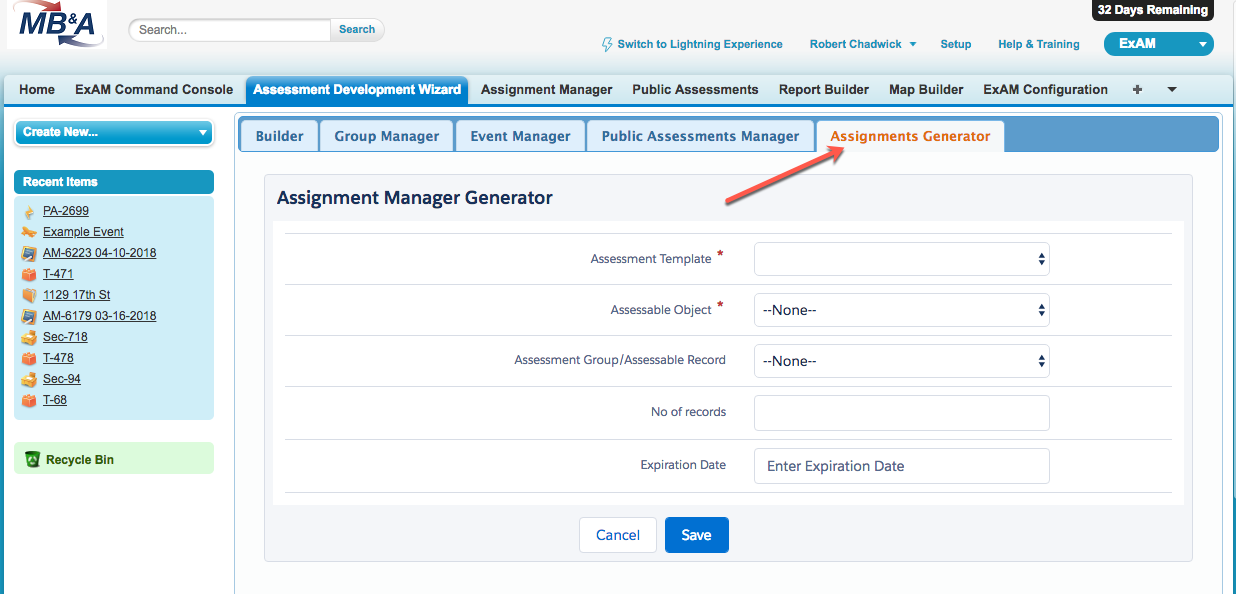The image size is (1236, 594).
Task: Open the 1129 17th St recent item
Action: 76,295
